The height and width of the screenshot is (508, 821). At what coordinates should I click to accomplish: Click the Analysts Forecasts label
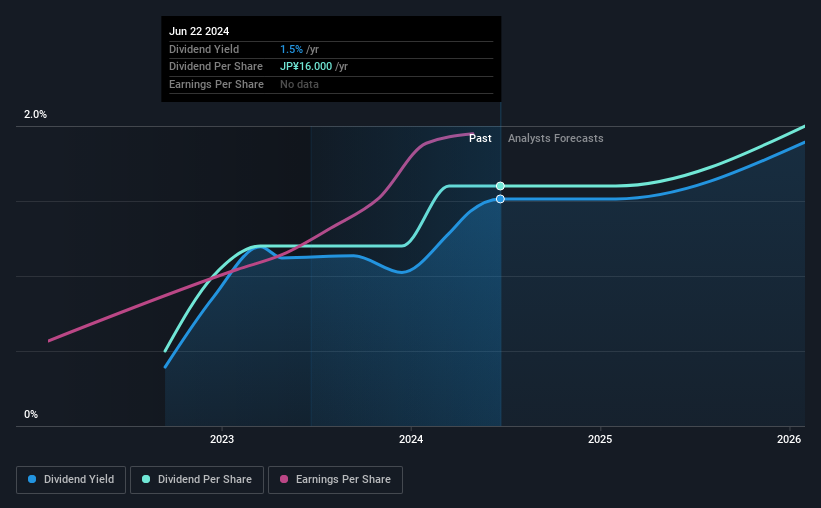click(556, 138)
